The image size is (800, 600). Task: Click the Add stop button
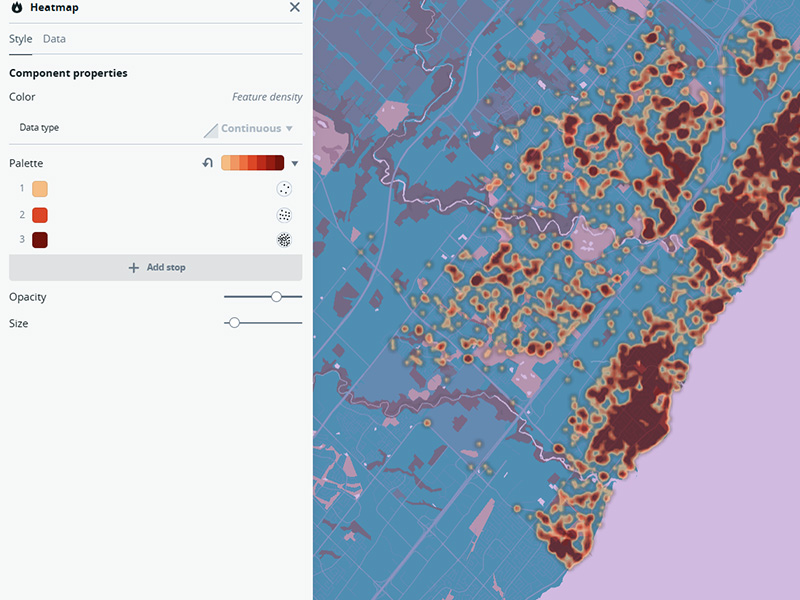(x=155, y=267)
